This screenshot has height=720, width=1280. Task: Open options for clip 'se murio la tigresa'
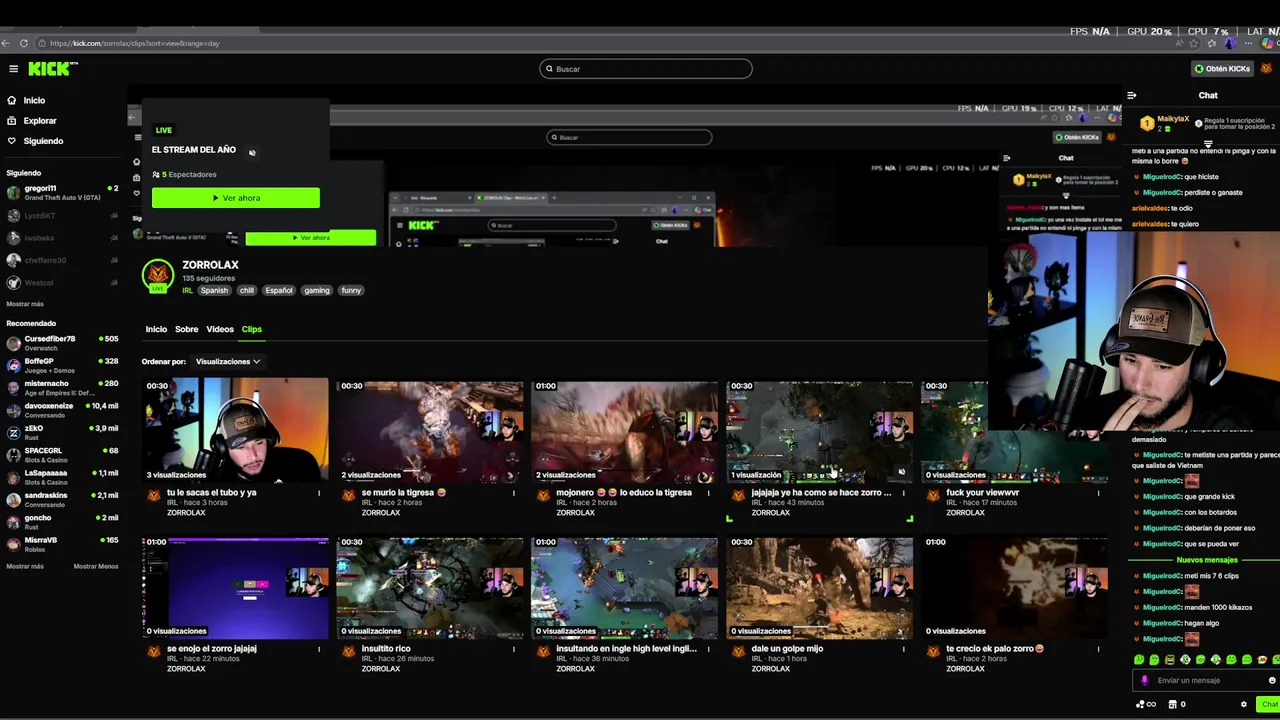pyautogui.click(x=514, y=493)
